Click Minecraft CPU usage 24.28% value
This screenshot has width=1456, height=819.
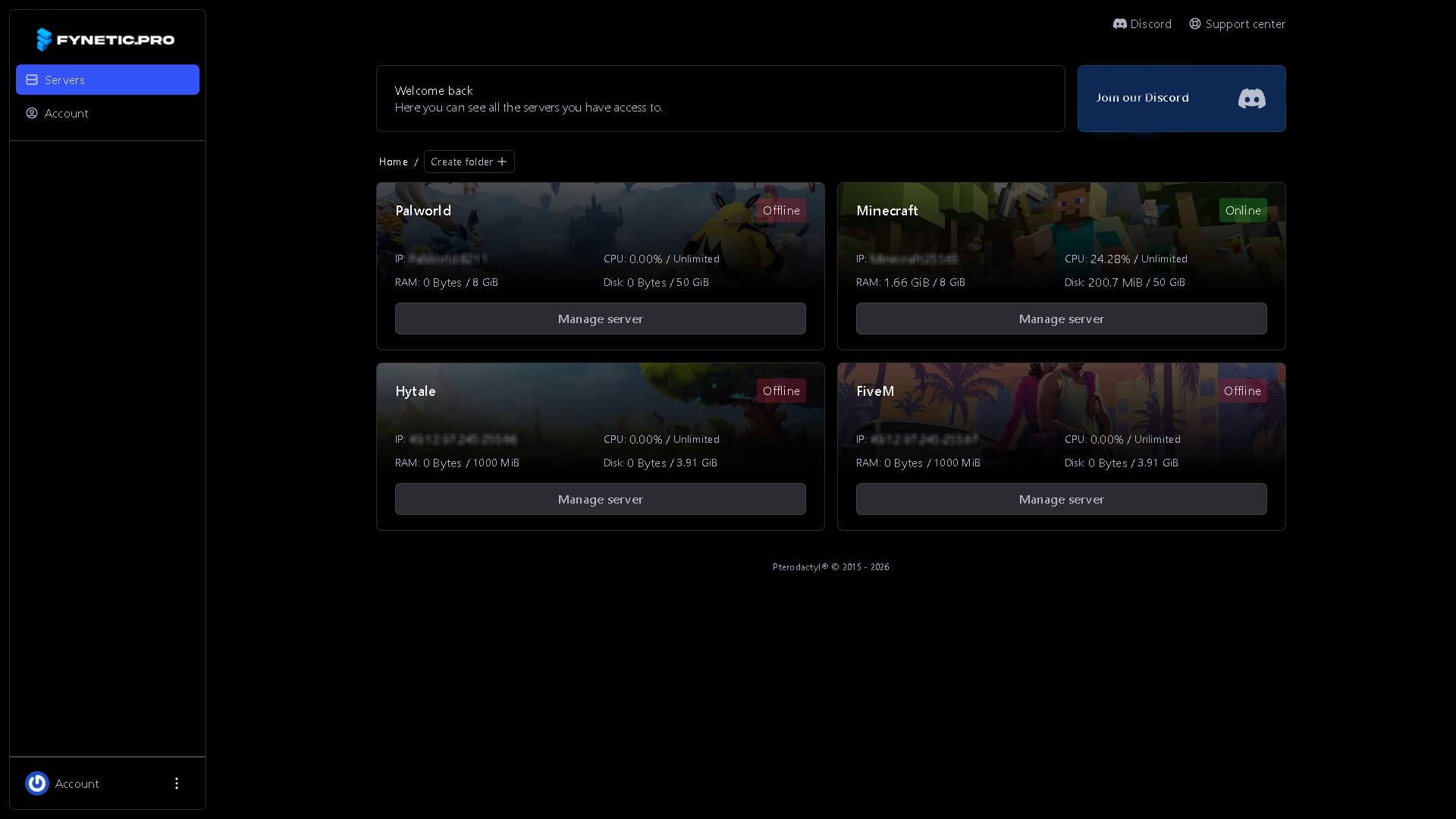[1110, 259]
